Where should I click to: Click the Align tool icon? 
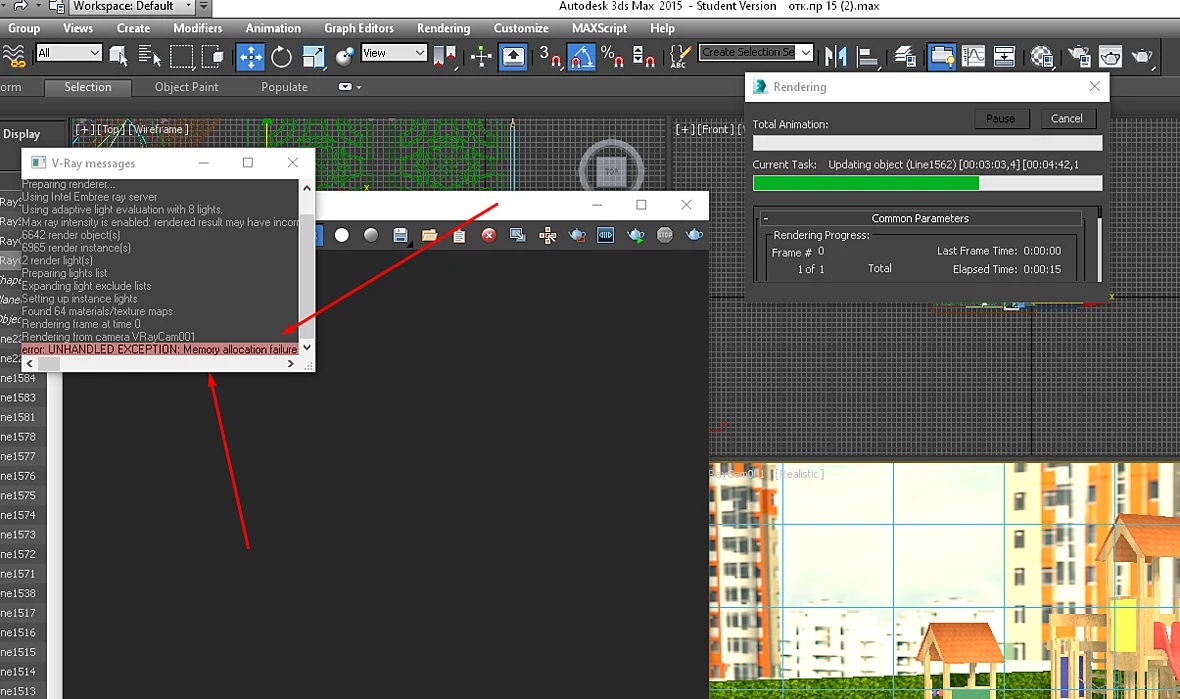click(868, 56)
